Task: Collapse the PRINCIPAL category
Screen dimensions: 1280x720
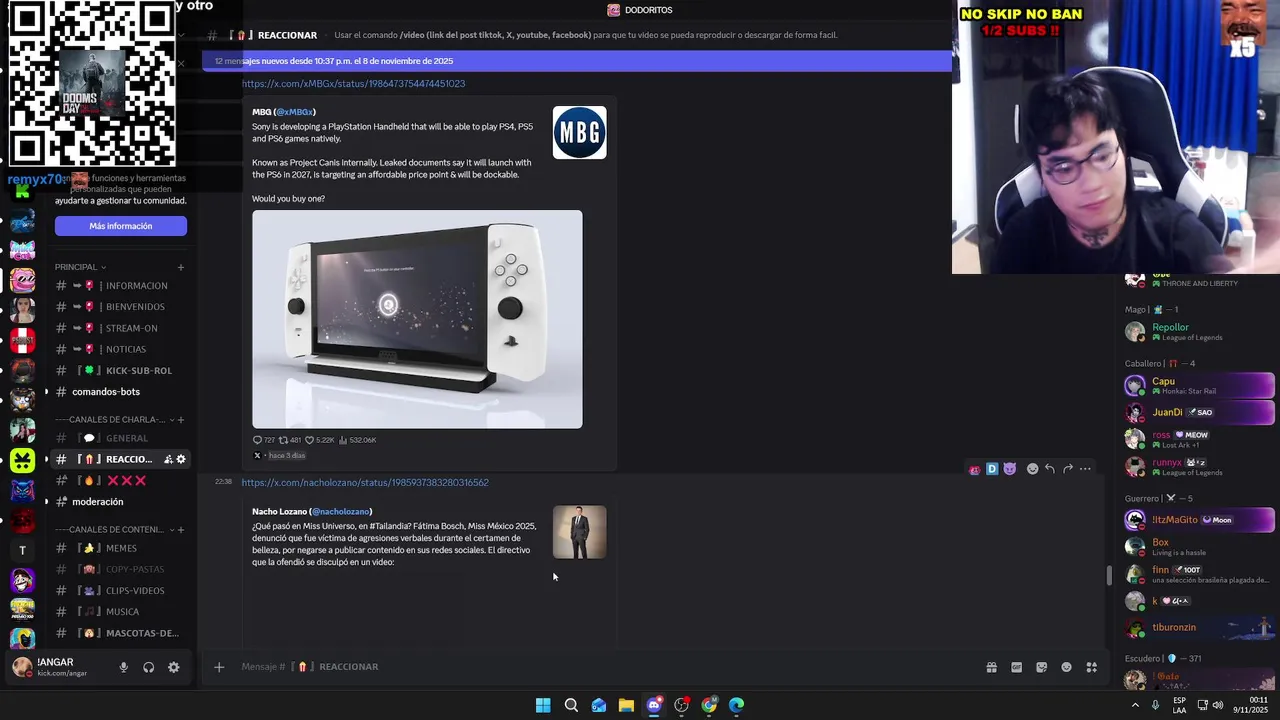Action: (x=81, y=267)
